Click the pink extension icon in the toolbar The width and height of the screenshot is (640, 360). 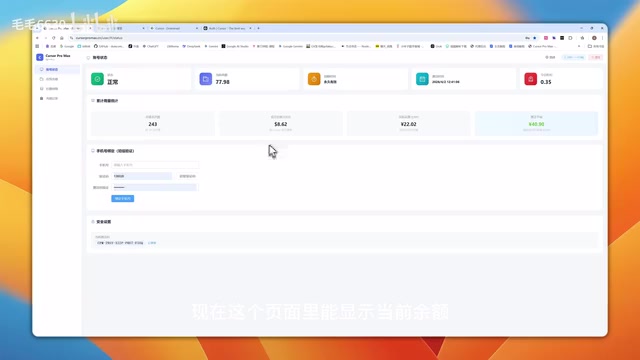pyautogui.click(x=546, y=38)
